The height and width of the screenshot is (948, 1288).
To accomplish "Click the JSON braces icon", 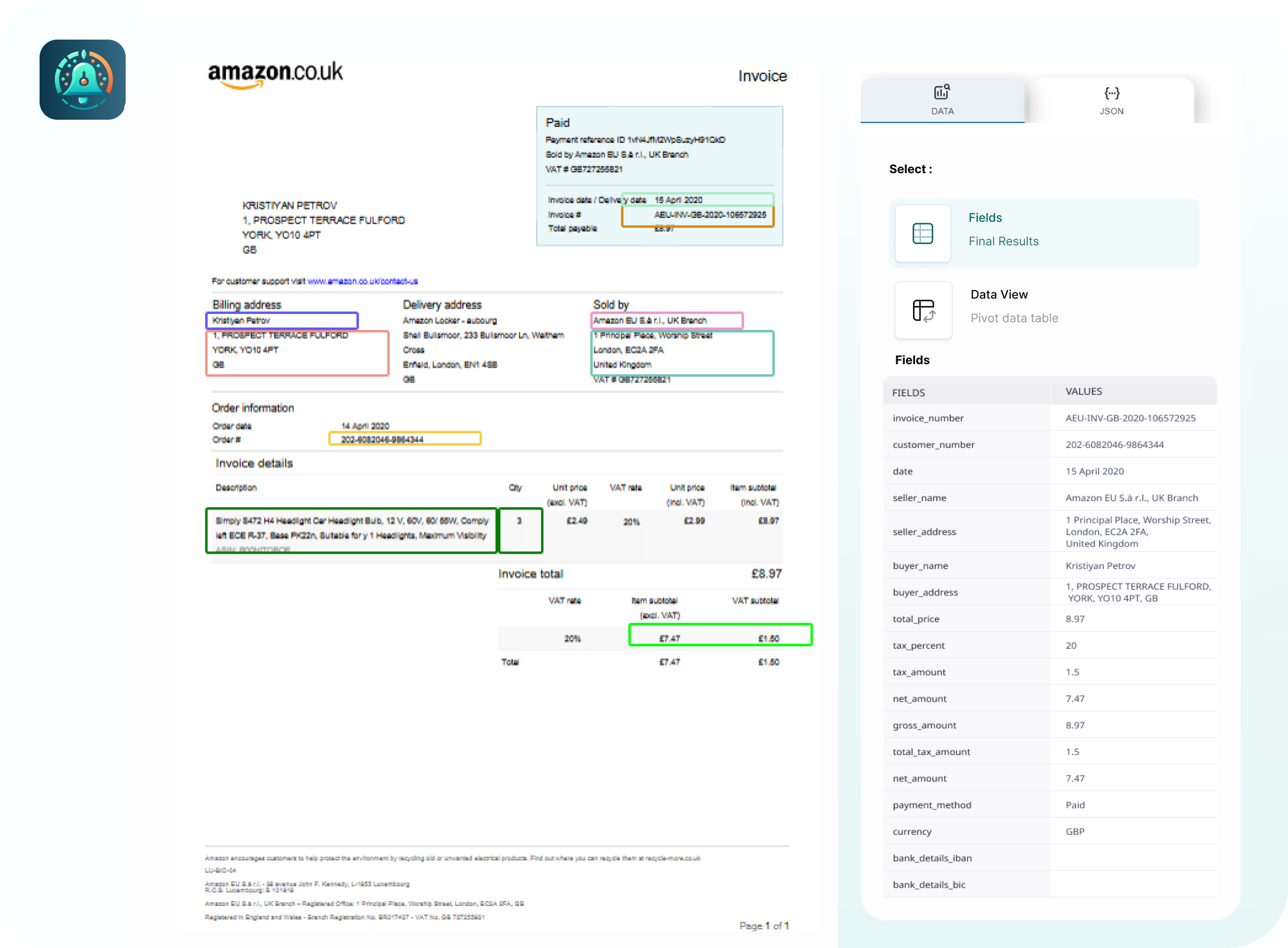I will point(1111,93).
